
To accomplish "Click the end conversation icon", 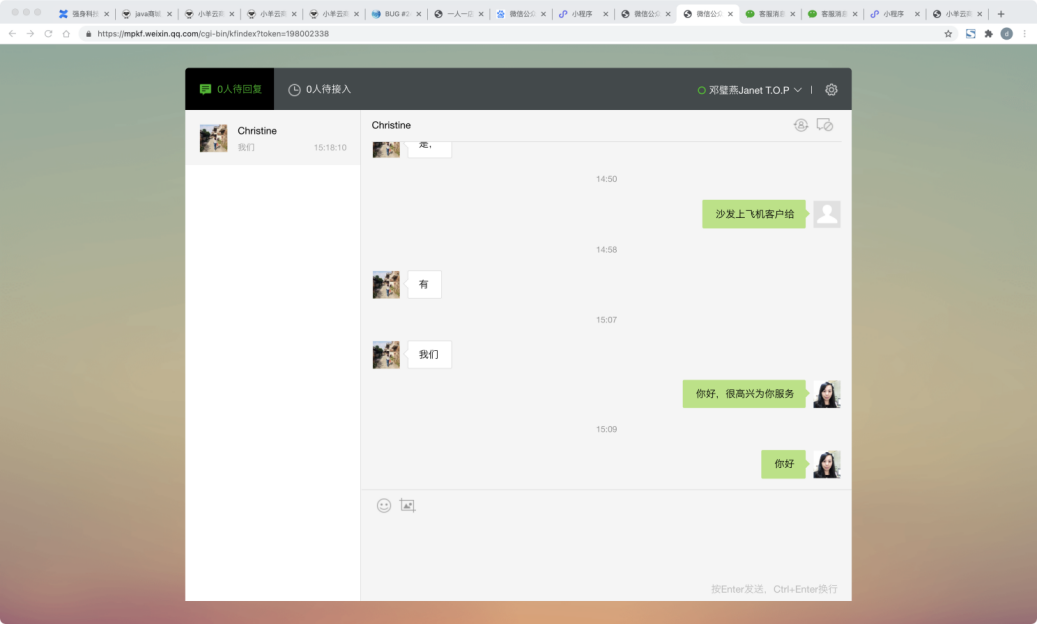I will pyautogui.click(x=825, y=125).
